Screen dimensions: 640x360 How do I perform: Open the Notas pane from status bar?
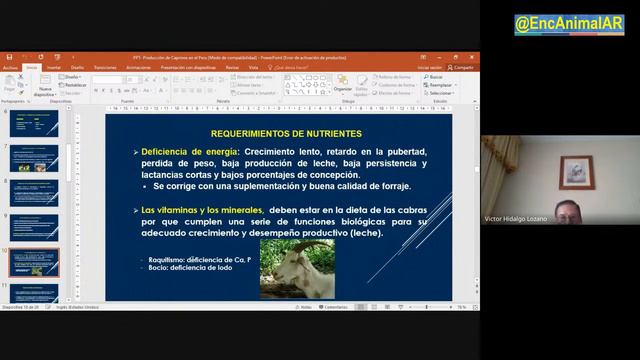pyautogui.click(x=303, y=307)
